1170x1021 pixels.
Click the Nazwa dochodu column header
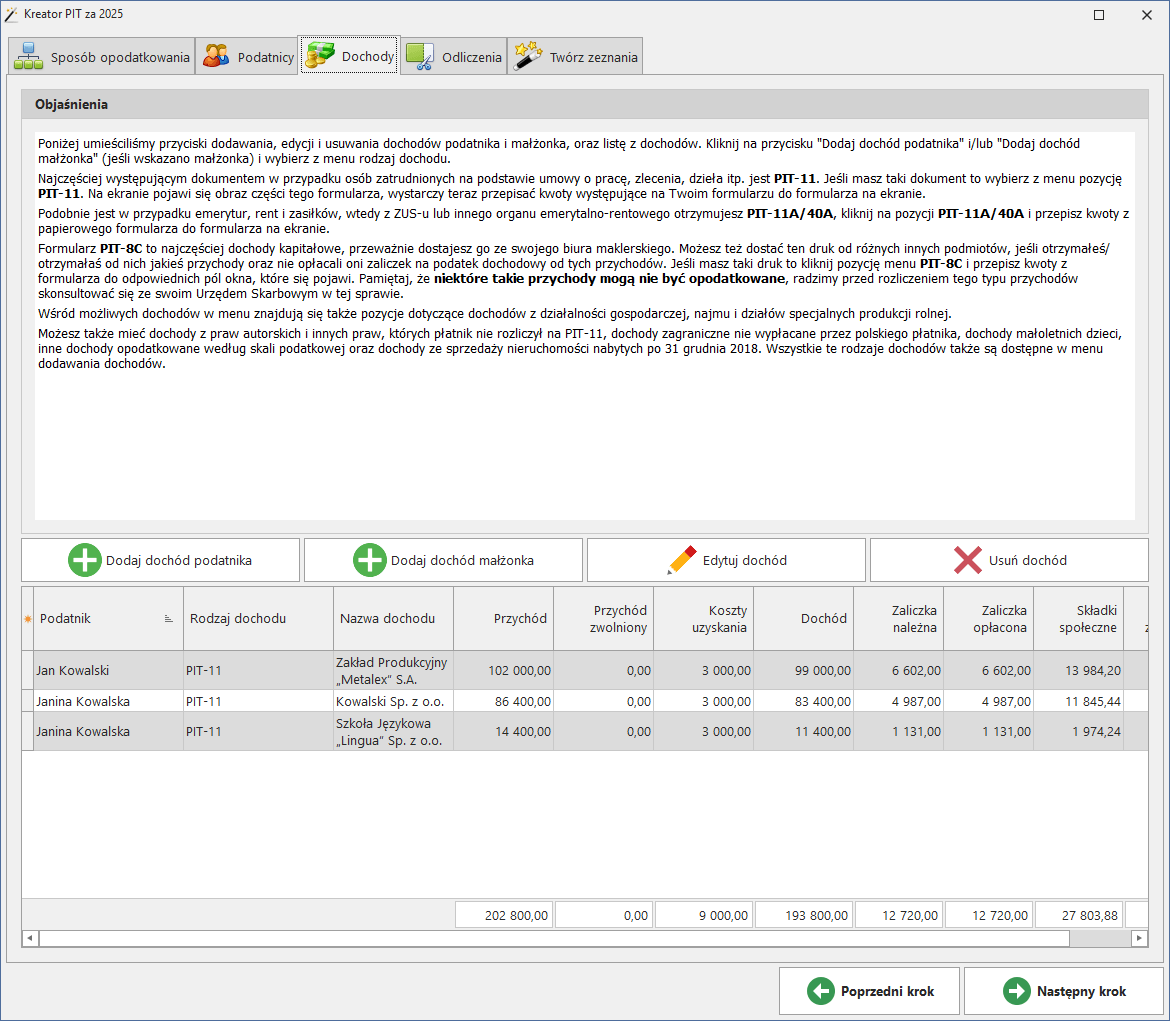coord(393,619)
